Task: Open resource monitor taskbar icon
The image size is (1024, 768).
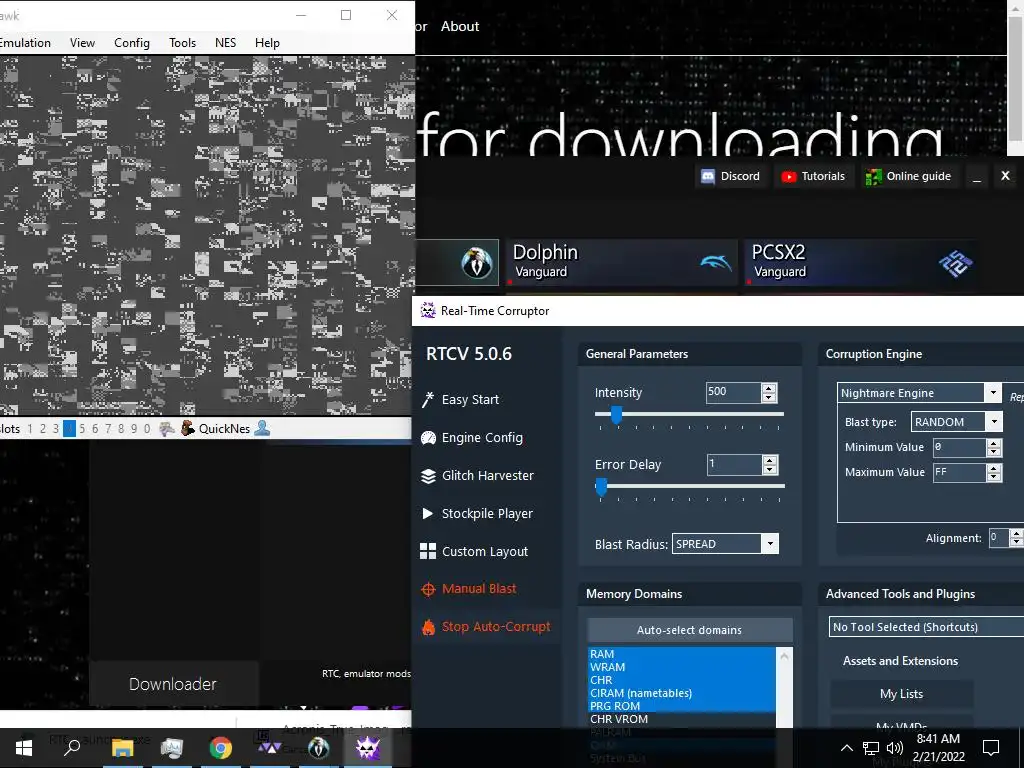Action: coord(172,748)
